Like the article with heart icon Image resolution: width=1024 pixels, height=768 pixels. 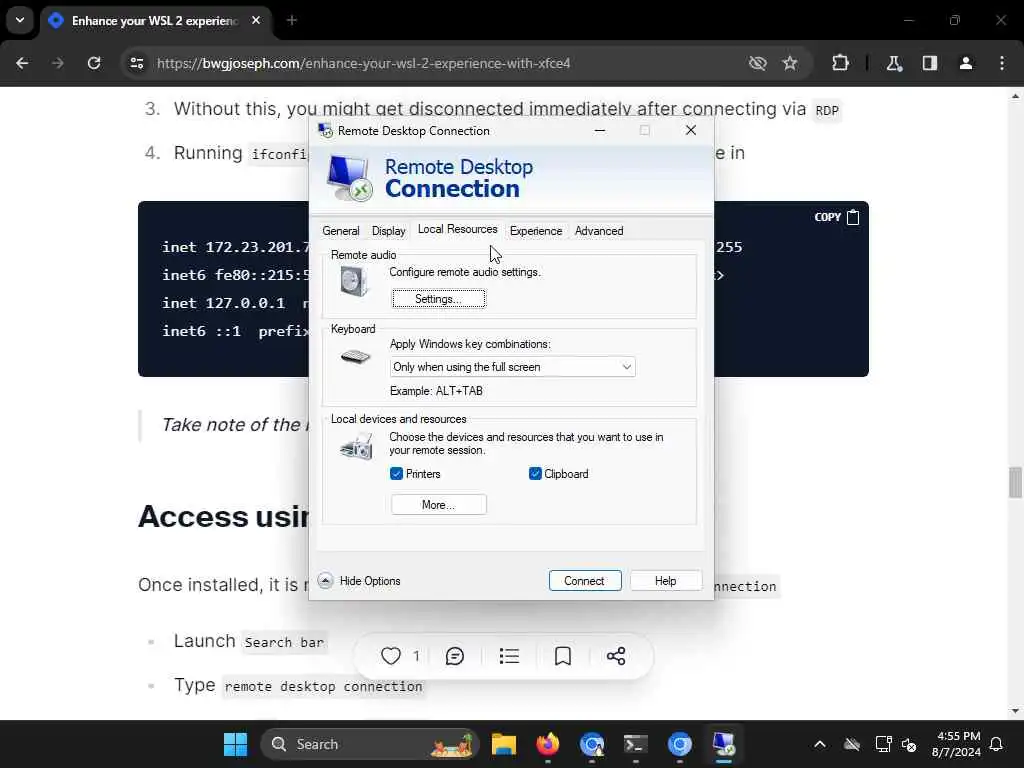(x=391, y=656)
